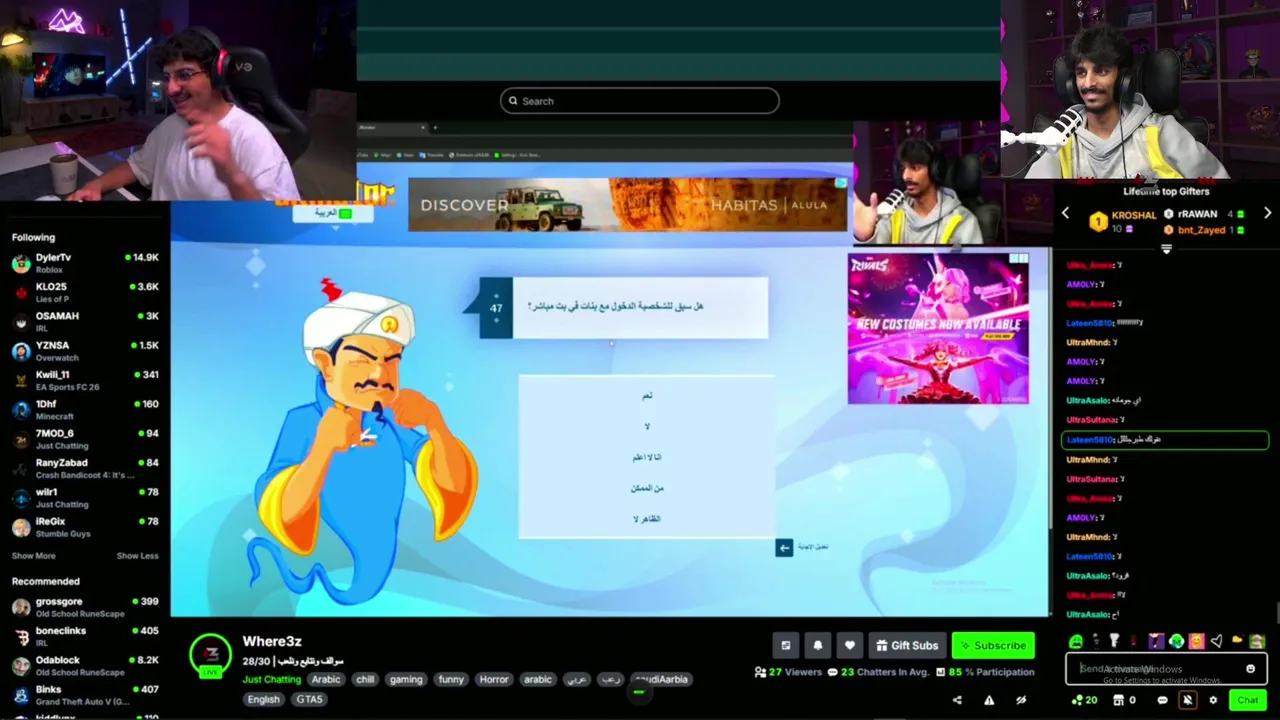Click the chill stream tag
Image resolution: width=1280 pixels, height=720 pixels.
pyautogui.click(x=365, y=680)
